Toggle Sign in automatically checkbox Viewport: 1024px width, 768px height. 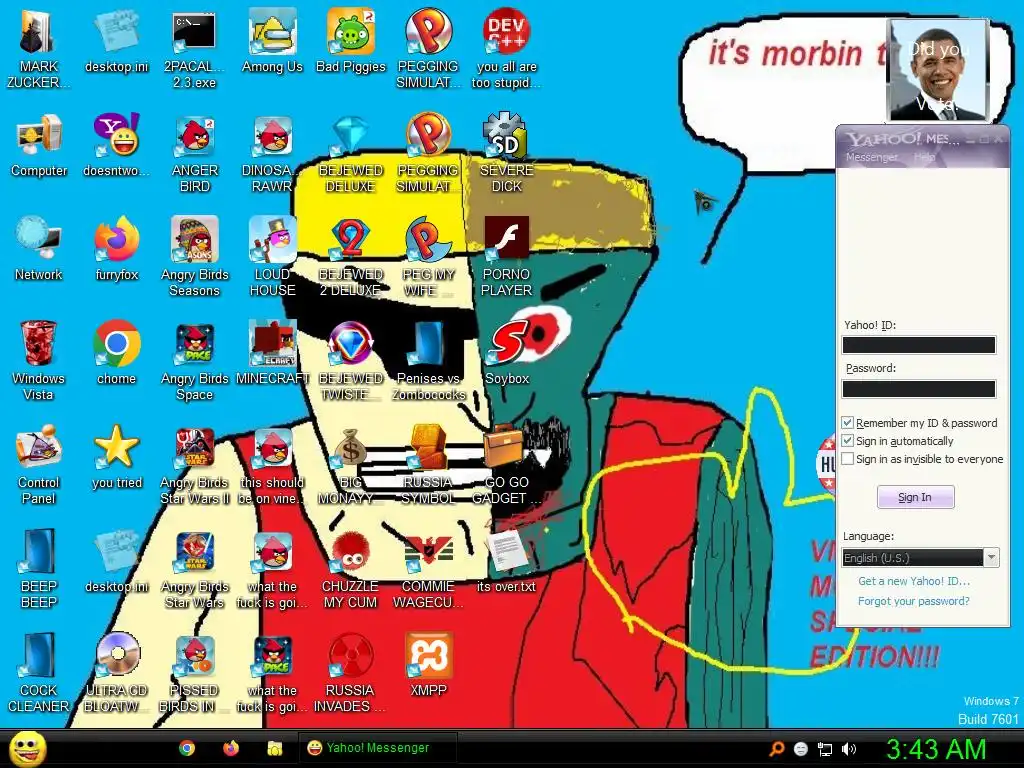click(848, 441)
